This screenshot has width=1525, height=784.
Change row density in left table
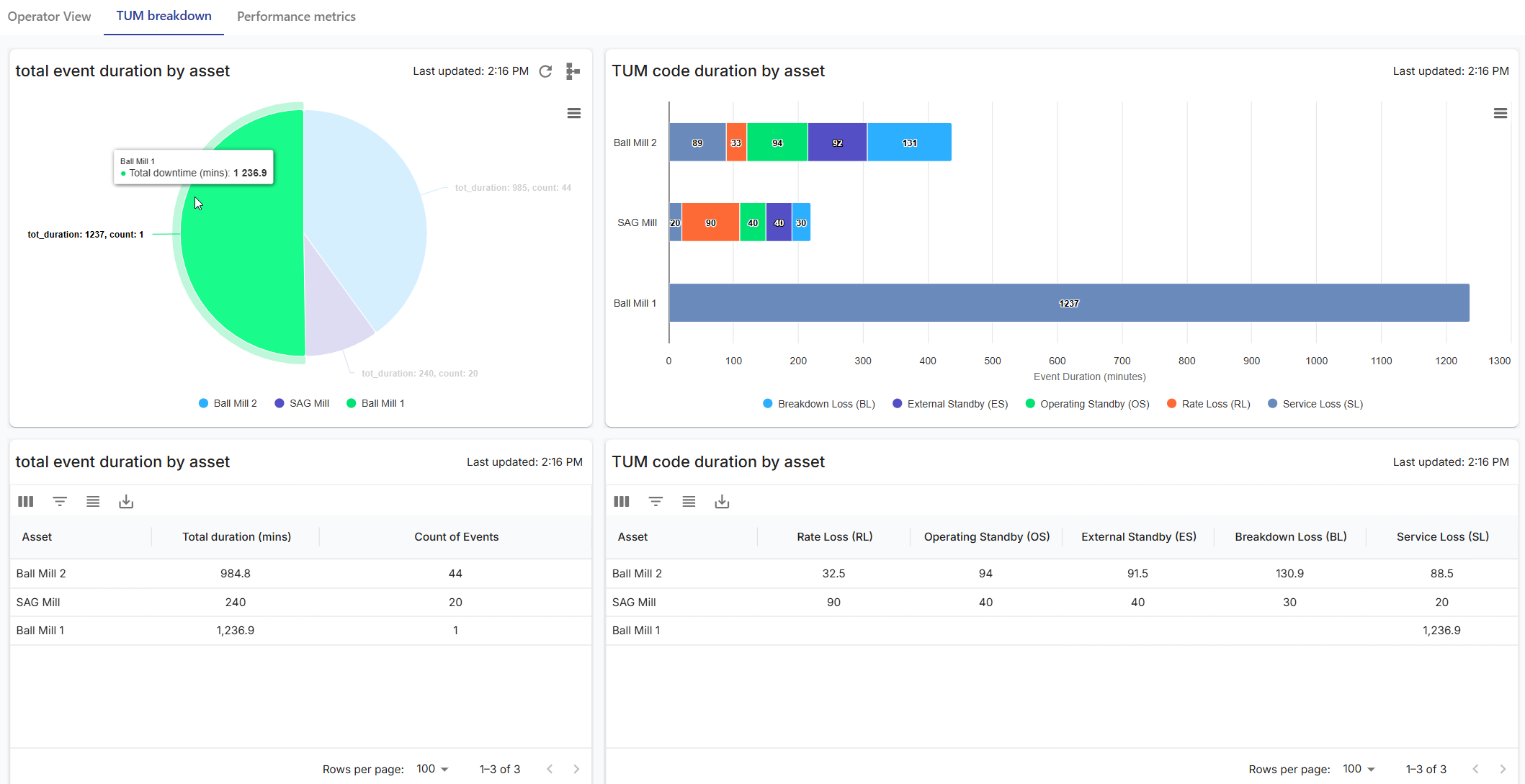tap(93, 502)
